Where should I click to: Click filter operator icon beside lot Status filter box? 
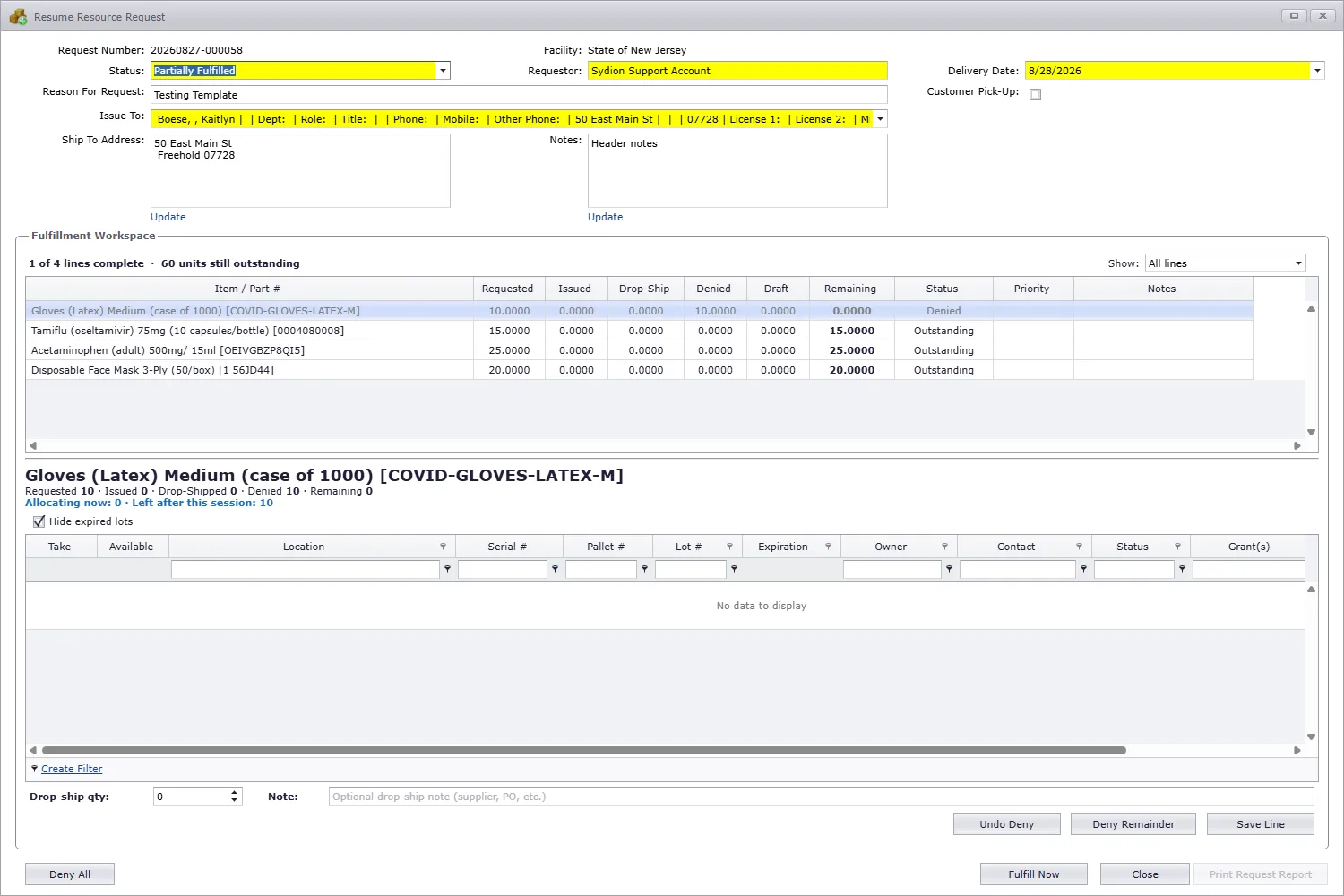point(1182,569)
